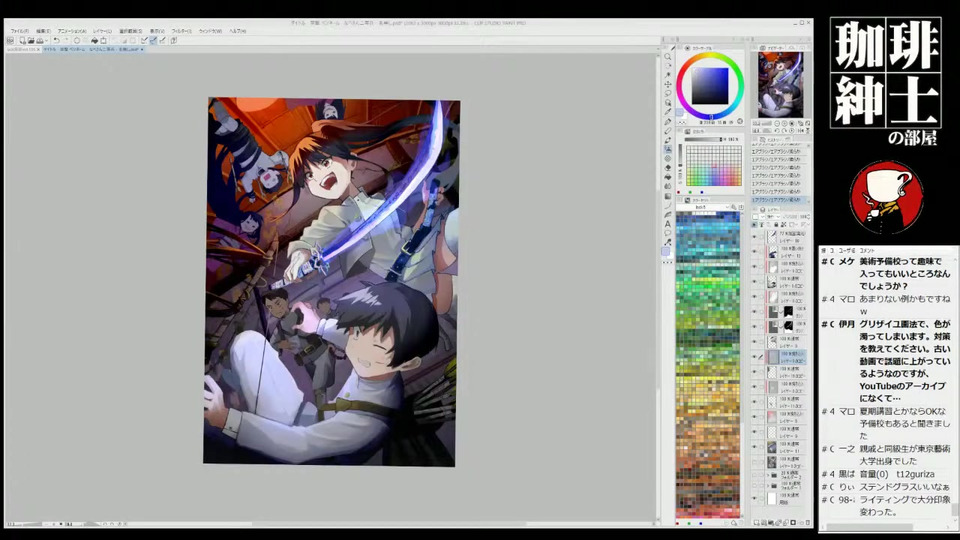Open the 編集 menu

click(x=43, y=31)
